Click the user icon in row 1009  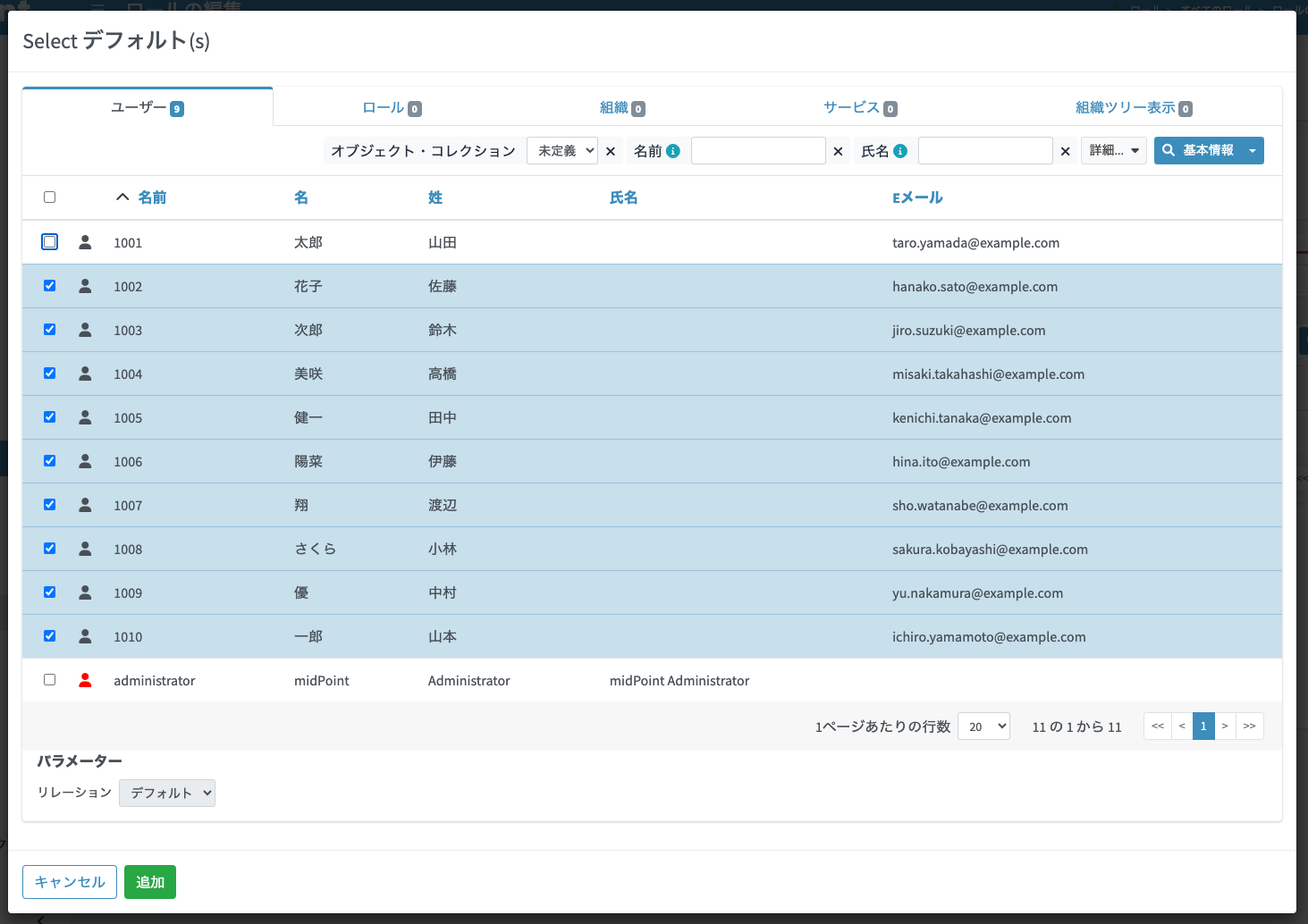pyautogui.click(x=85, y=592)
